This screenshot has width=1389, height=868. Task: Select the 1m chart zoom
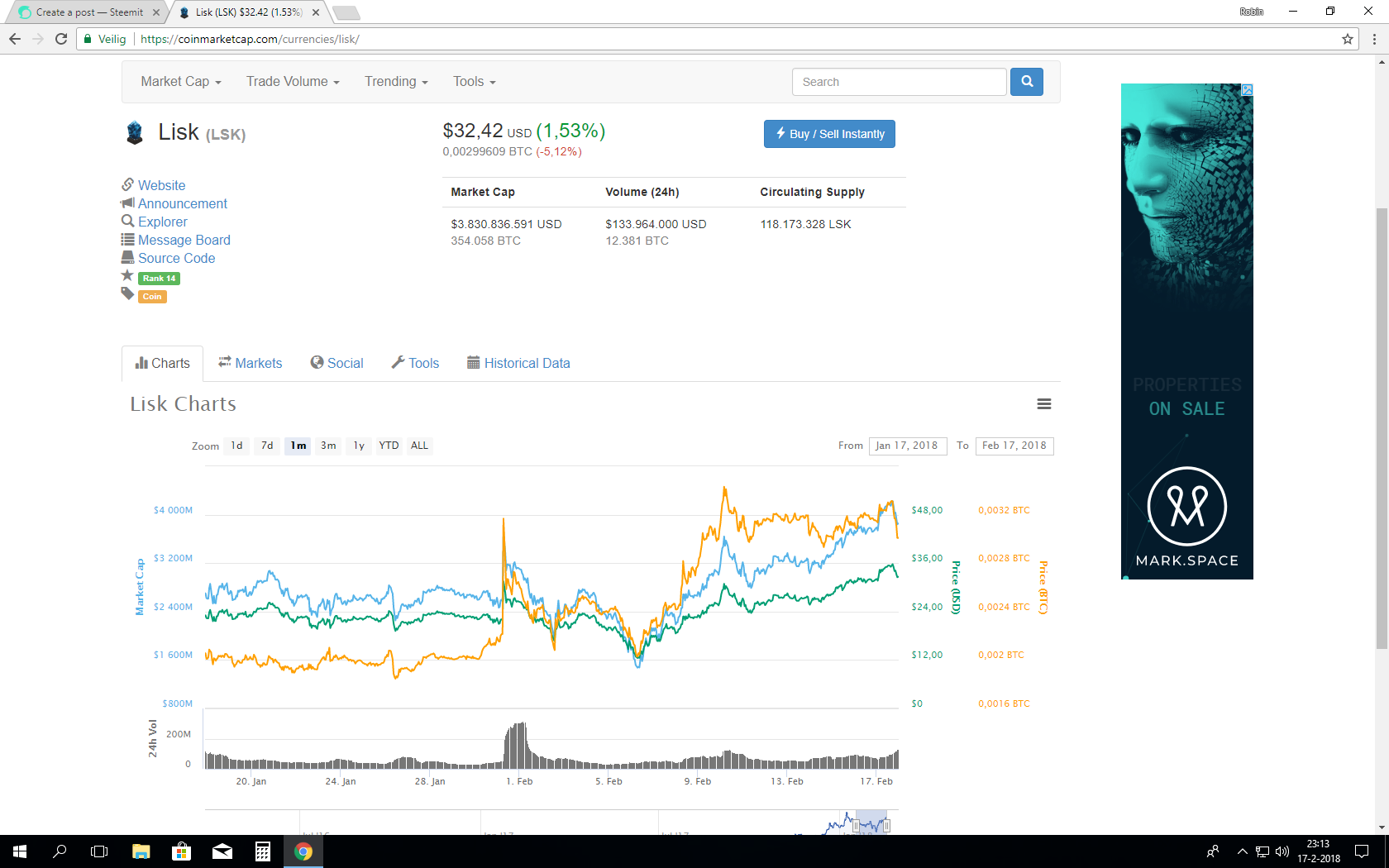[x=298, y=446]
